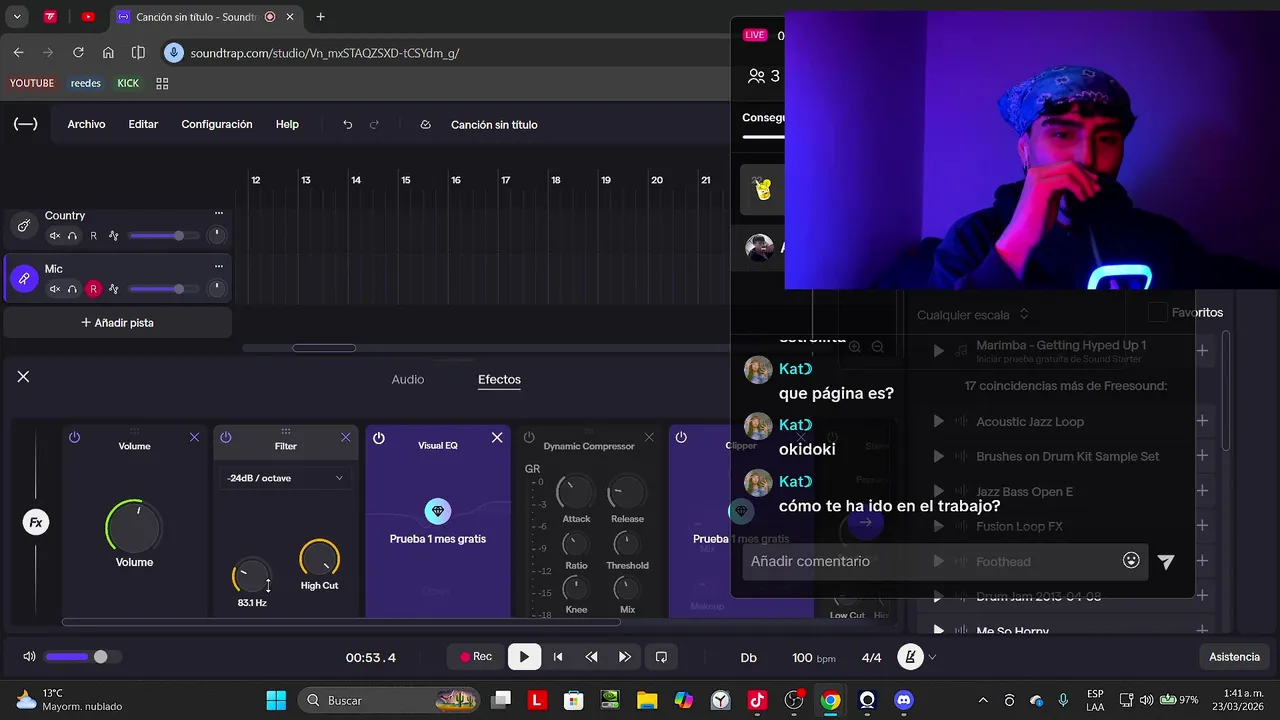This screenshot has width=1280, height=720.
Task: Click the rewind button
Action: (591, 657)
